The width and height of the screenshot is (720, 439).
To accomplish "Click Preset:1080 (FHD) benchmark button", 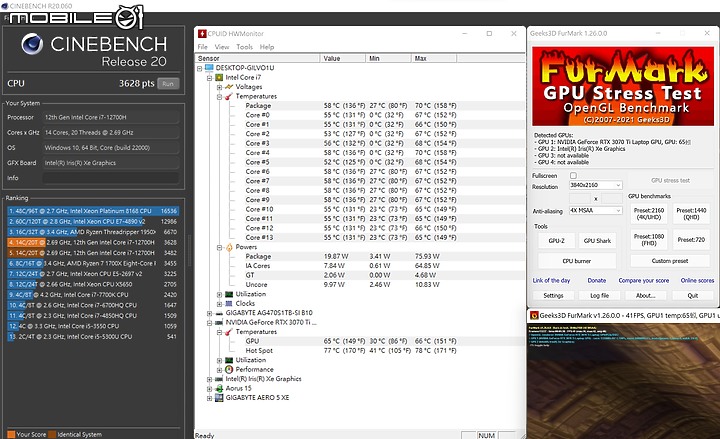I will point(649,240).
